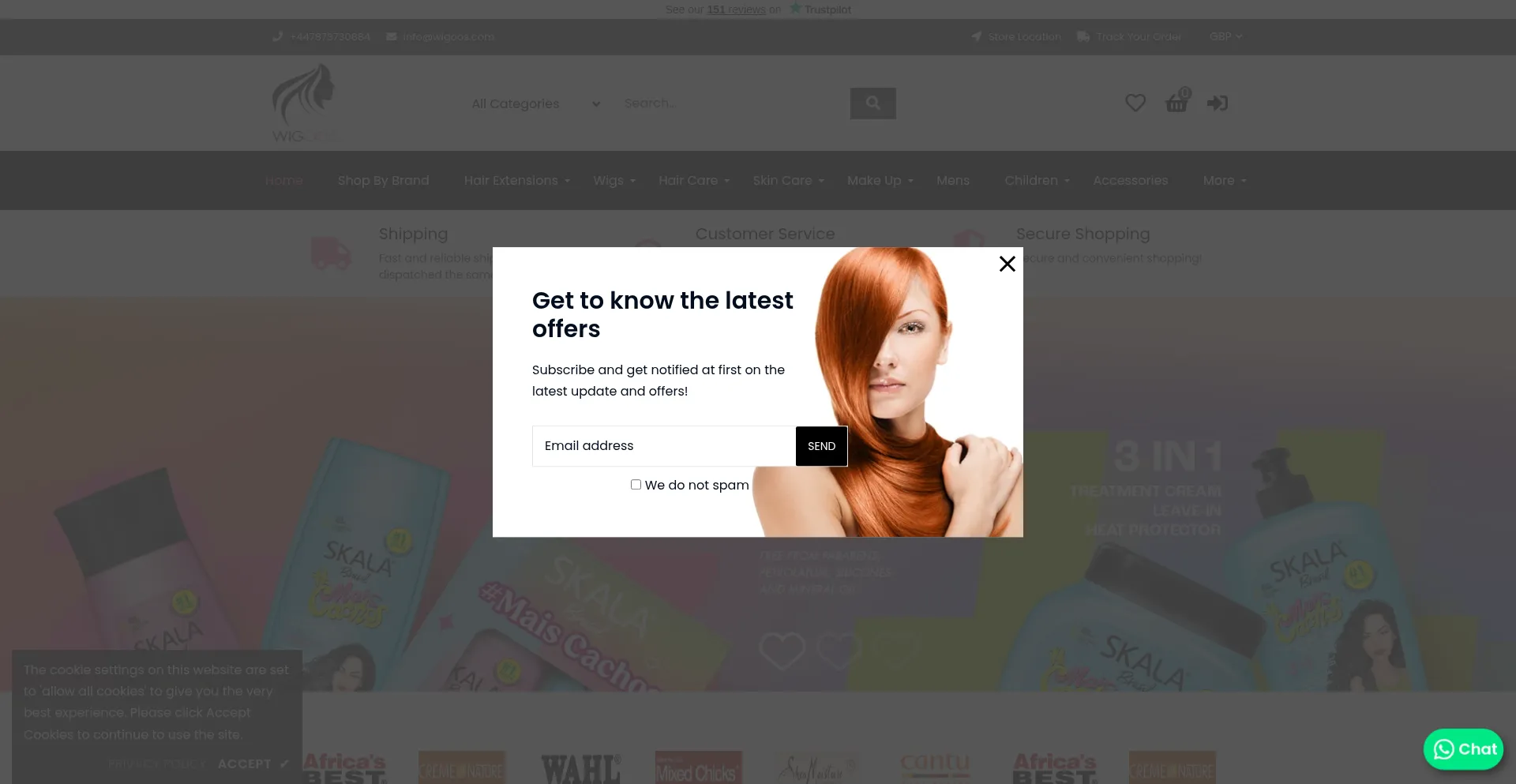The width and height of the screenshot is (1516, 784).
Task: Click the Cantu brand logo
Action: pyautogui.click(x=935, y=766)
